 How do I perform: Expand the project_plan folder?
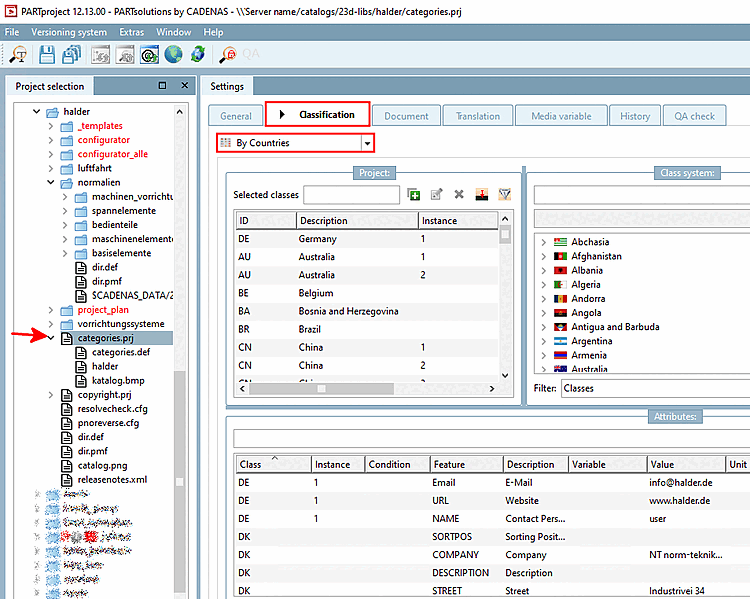coord(51,310)
